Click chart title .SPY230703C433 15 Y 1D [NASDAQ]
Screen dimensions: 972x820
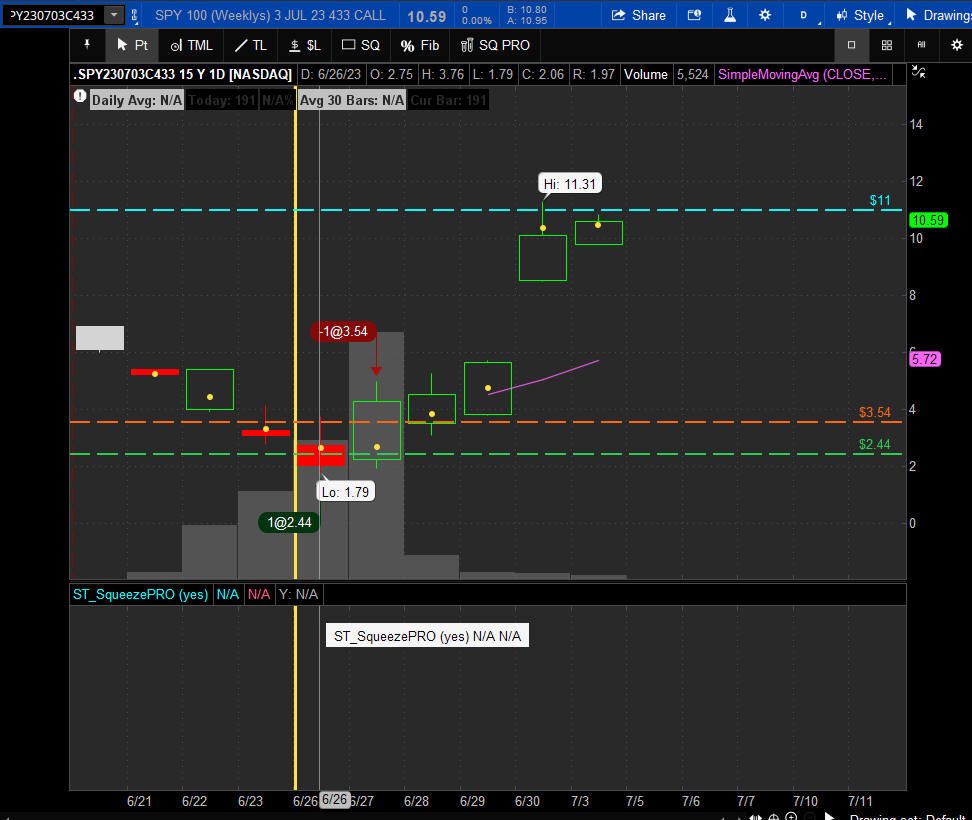[183, 74]
